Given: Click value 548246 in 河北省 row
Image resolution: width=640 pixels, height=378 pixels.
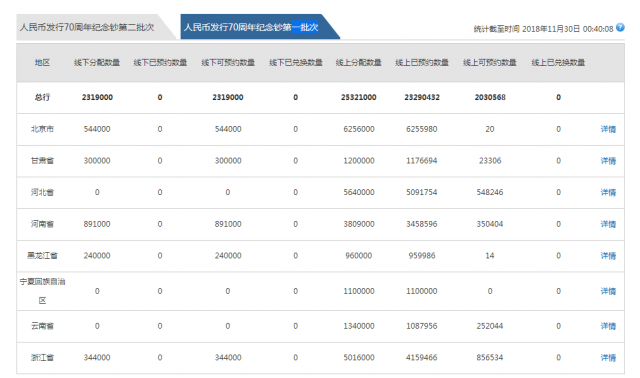Looking at the screenshot, I should point(490,192).
